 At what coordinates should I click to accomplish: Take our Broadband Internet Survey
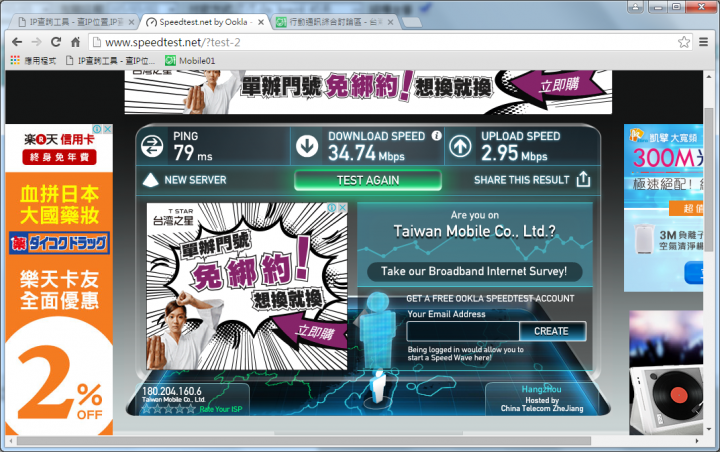click(x=474, y=271)
